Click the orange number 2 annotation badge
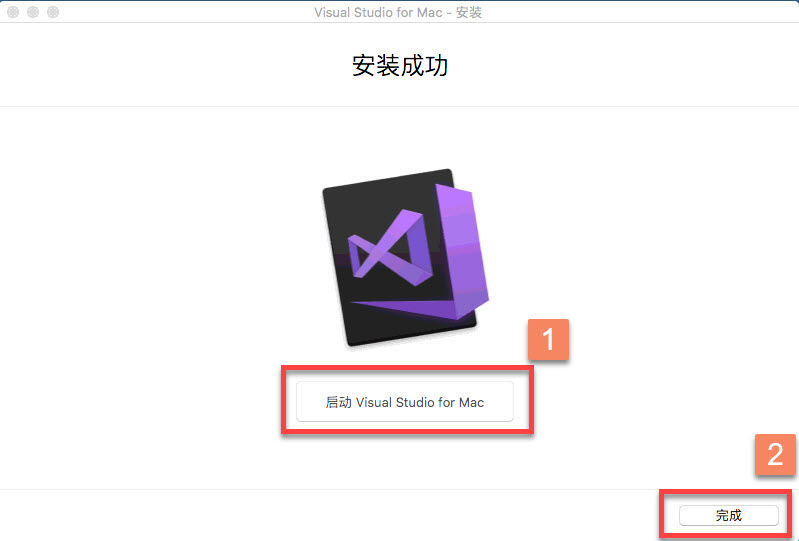This screenshot has height=541, width=799. pos(775,454)
